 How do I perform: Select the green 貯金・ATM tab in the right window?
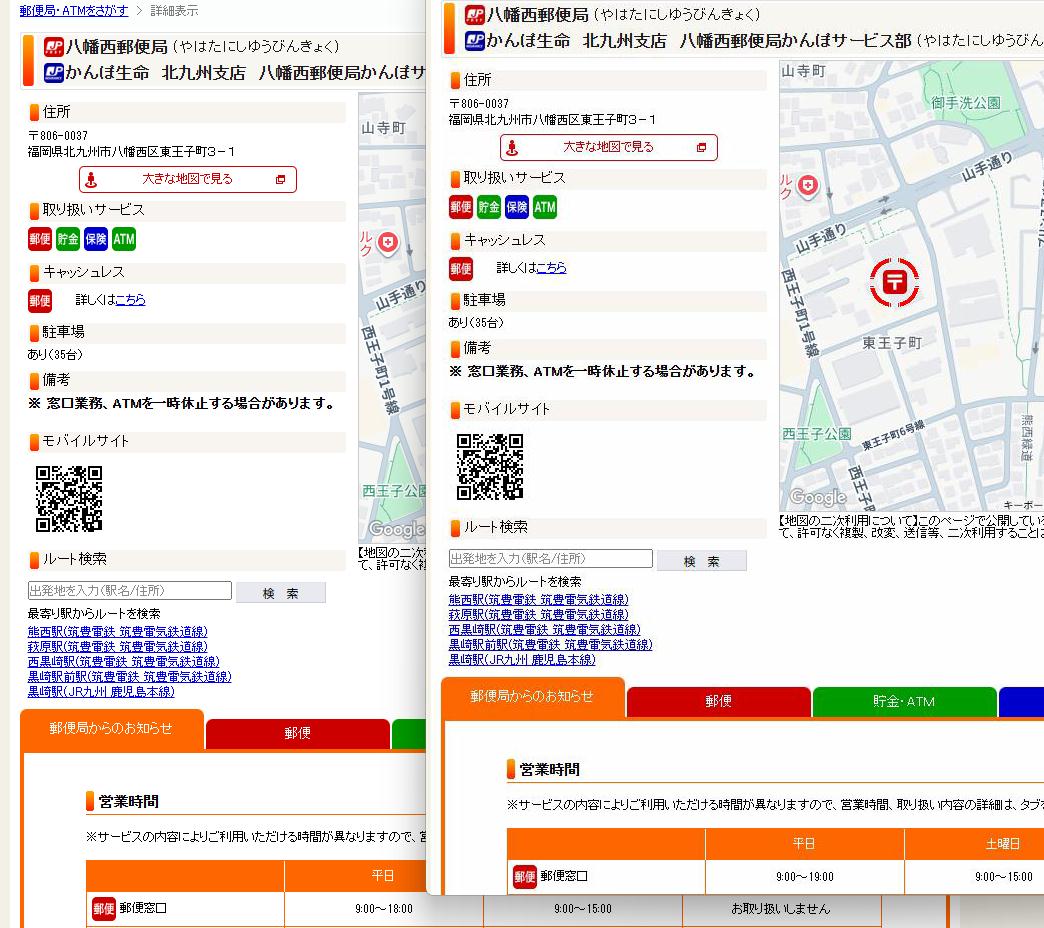pos(904,701)
